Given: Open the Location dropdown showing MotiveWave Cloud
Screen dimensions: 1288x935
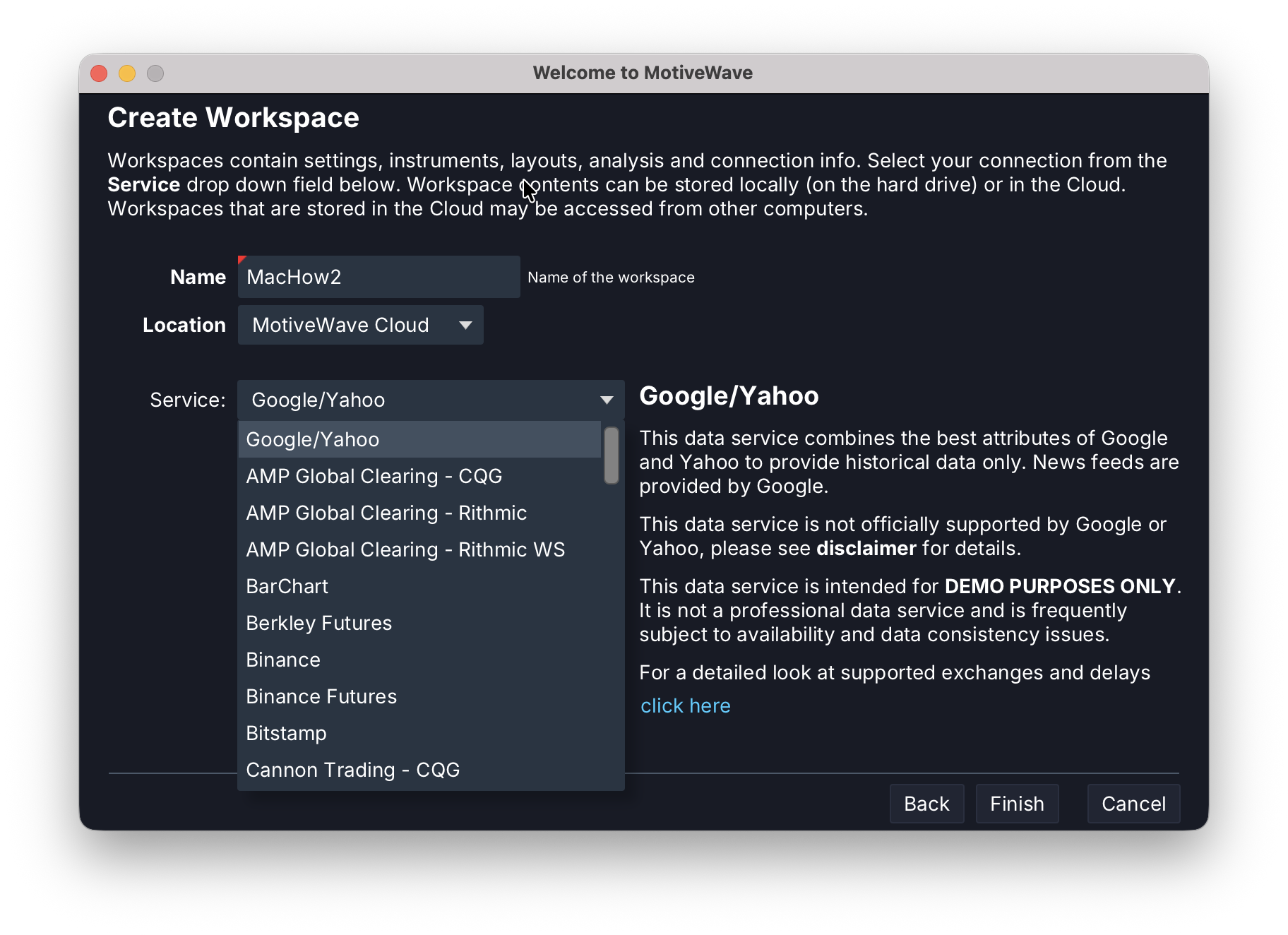Looking at the screenshot, I should click(x=360, y=325).
